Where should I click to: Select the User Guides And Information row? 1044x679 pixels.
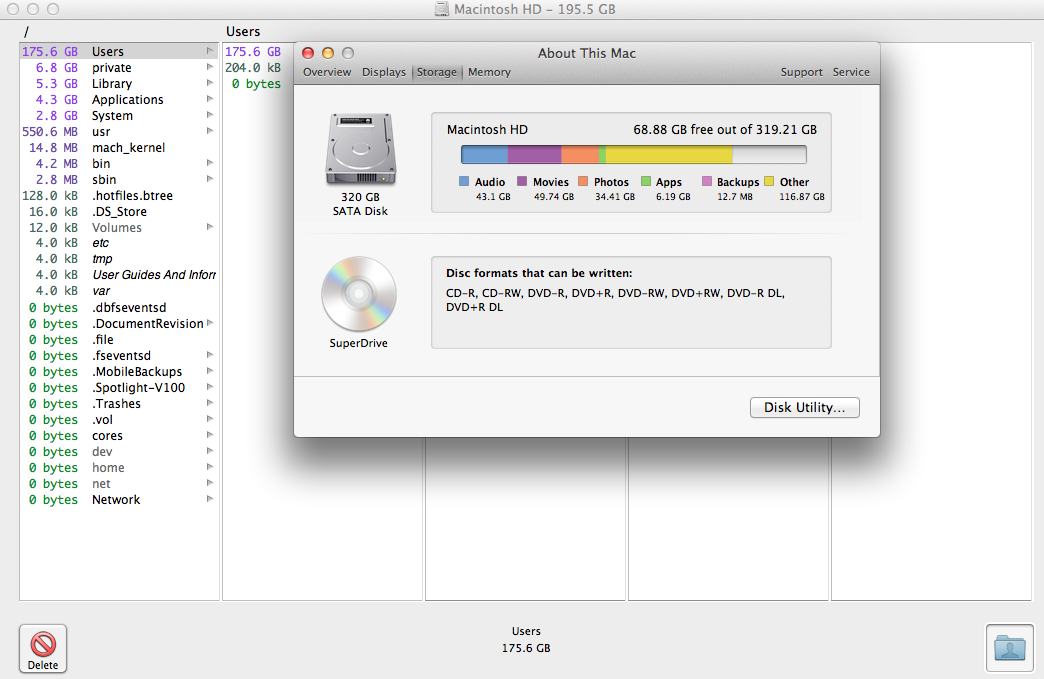click(x=119, y=275)
